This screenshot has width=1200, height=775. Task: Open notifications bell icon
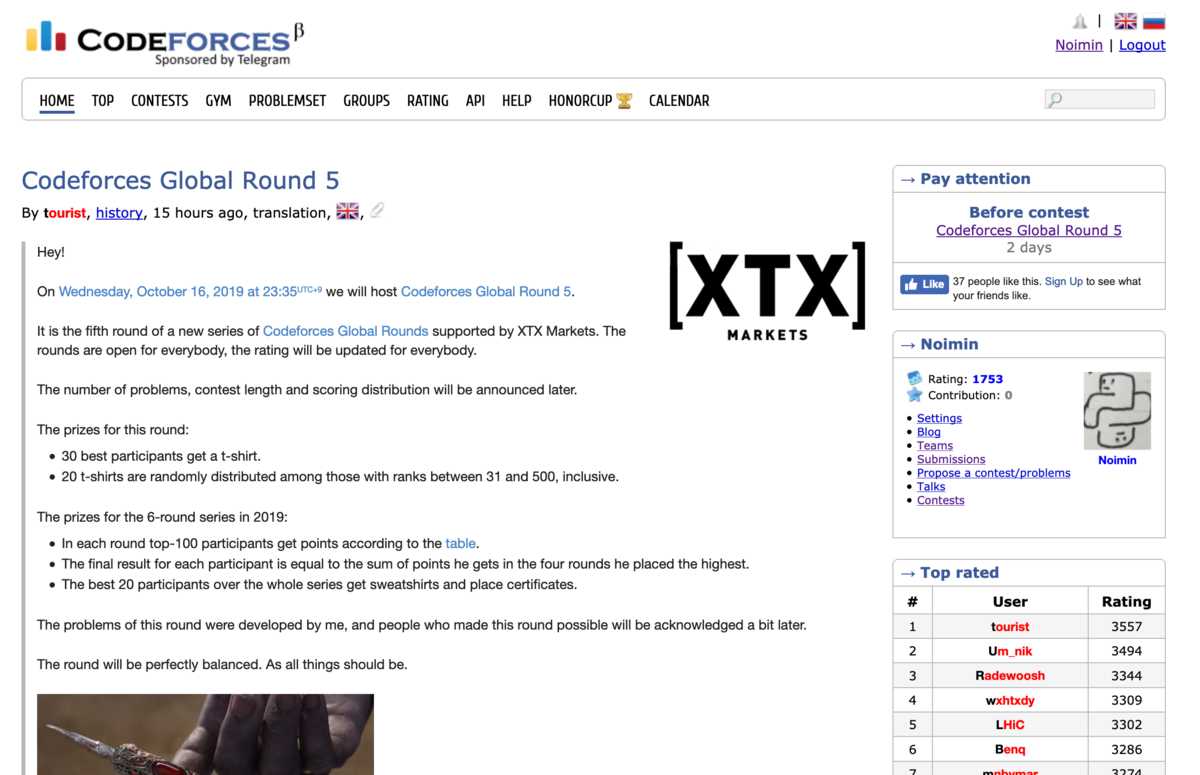[1079, 21]
